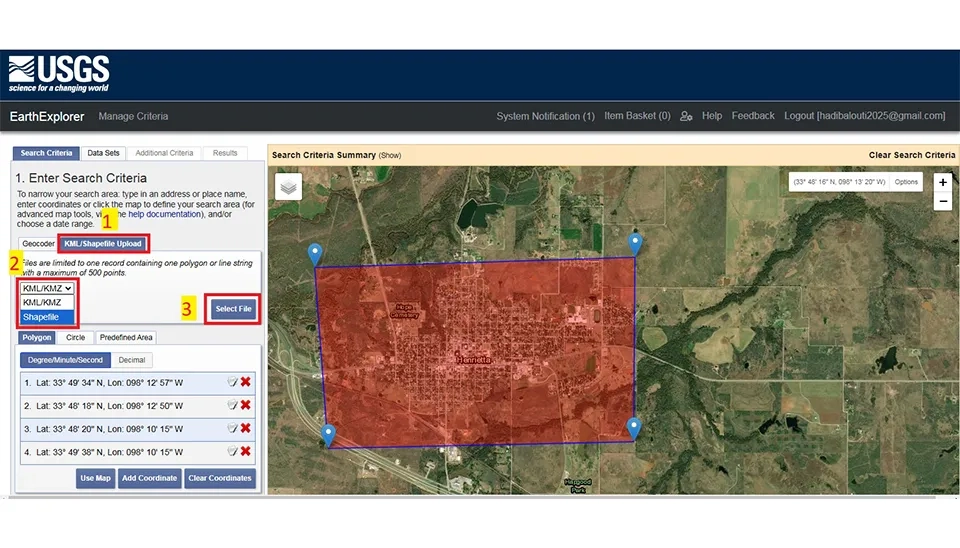This screenshot has height=548, width=960.
Task: Open the Additional Criteria tab
Action: [164, 153]
